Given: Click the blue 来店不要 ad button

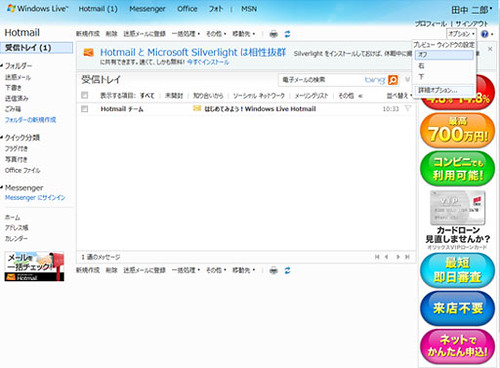Looking at the screenshot, I should tap(457, 308).
